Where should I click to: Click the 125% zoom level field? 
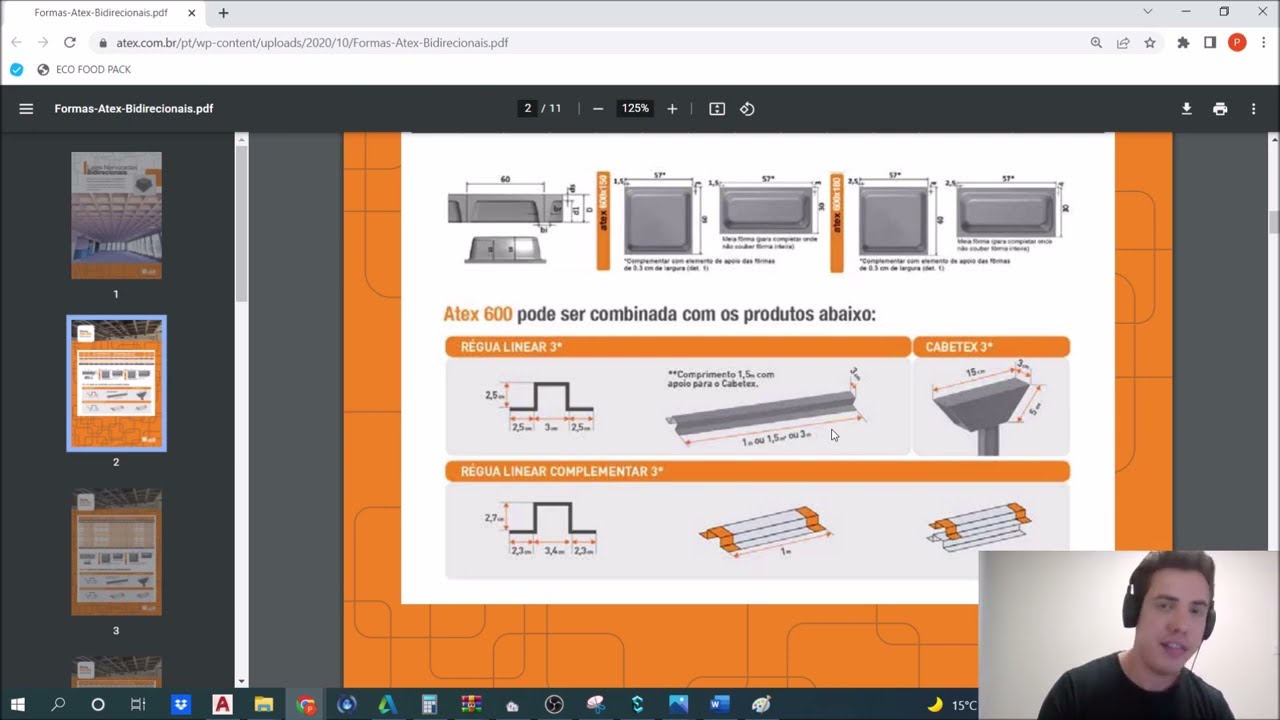(x=635, y=109)
